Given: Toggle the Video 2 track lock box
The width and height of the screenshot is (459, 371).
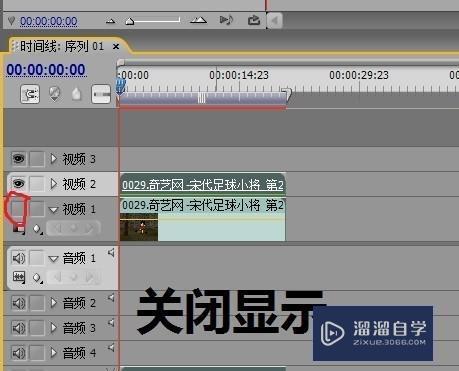Looking at the screenshot, I should pyautogui.click(x=37, y=184).
